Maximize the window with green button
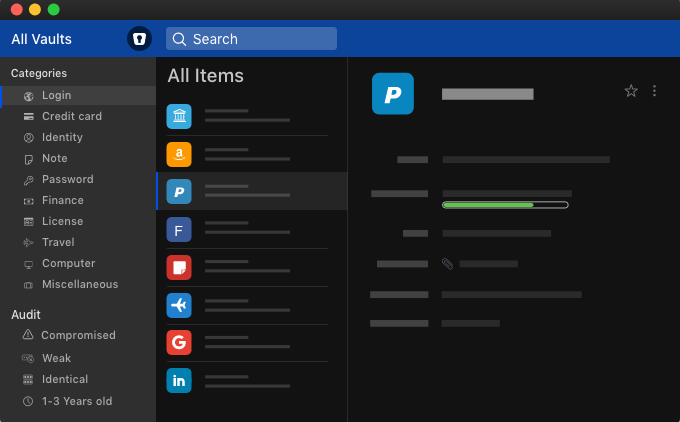Viewport: 680px width, 422px height. pyautogui.click(x=54, y=9)
